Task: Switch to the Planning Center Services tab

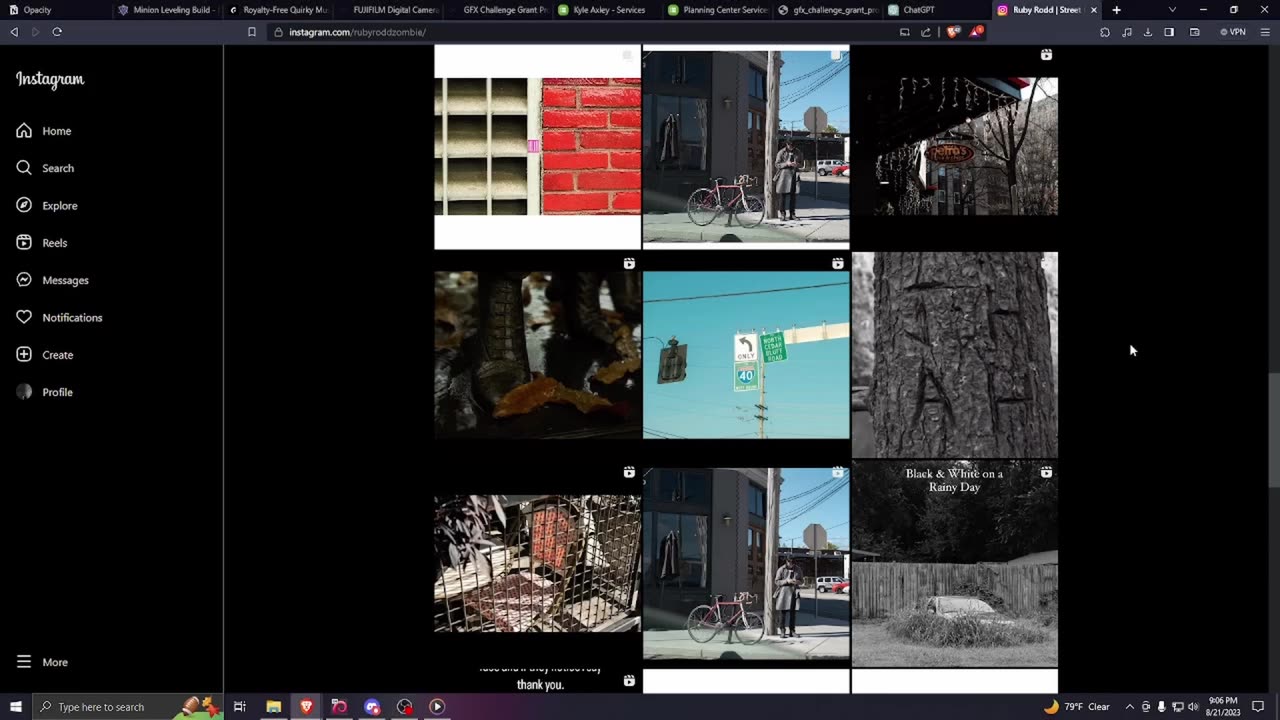Action: tap(717, 10)
